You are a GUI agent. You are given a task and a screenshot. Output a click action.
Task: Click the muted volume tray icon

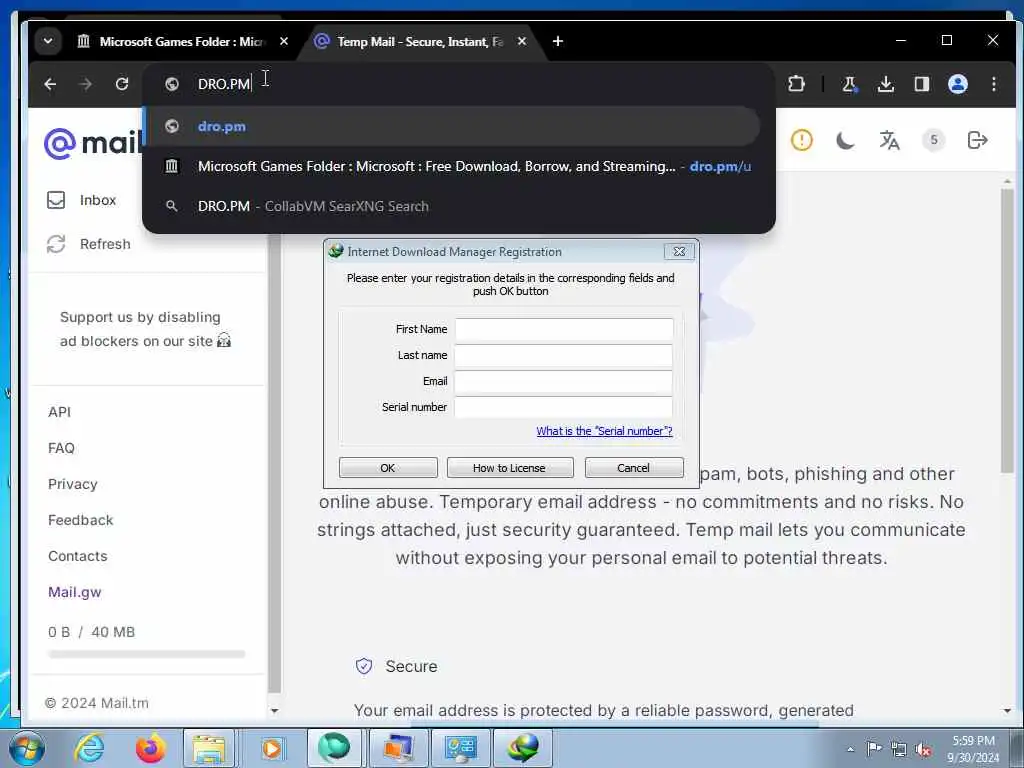coord(923,749)
